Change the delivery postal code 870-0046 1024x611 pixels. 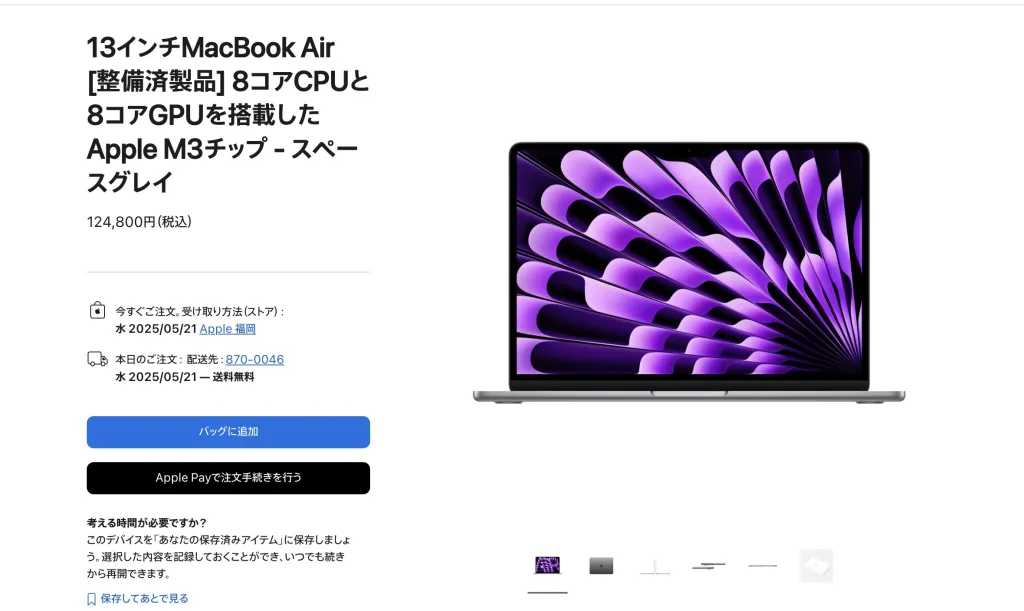(255, 360)
